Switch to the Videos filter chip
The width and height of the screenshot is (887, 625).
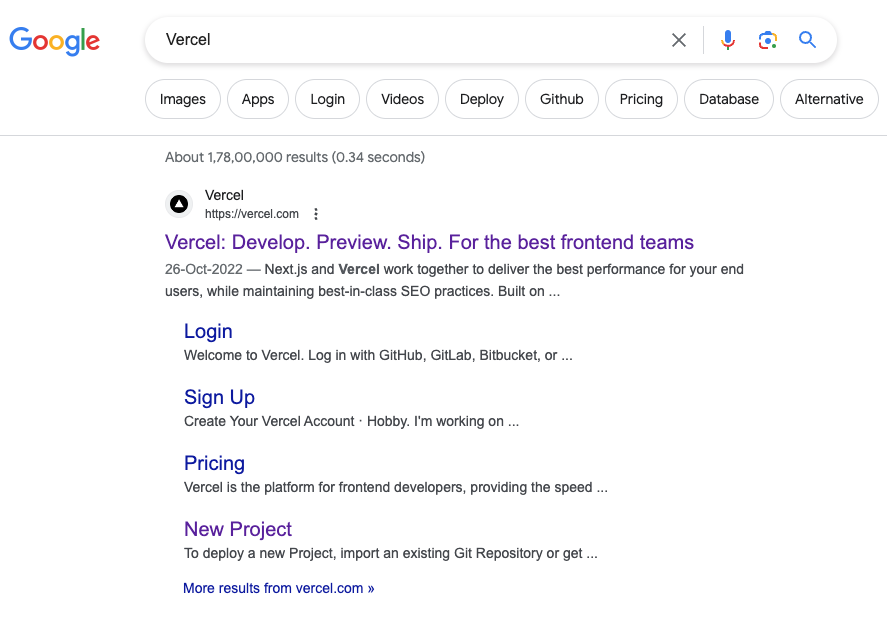[x=402, y=99]
